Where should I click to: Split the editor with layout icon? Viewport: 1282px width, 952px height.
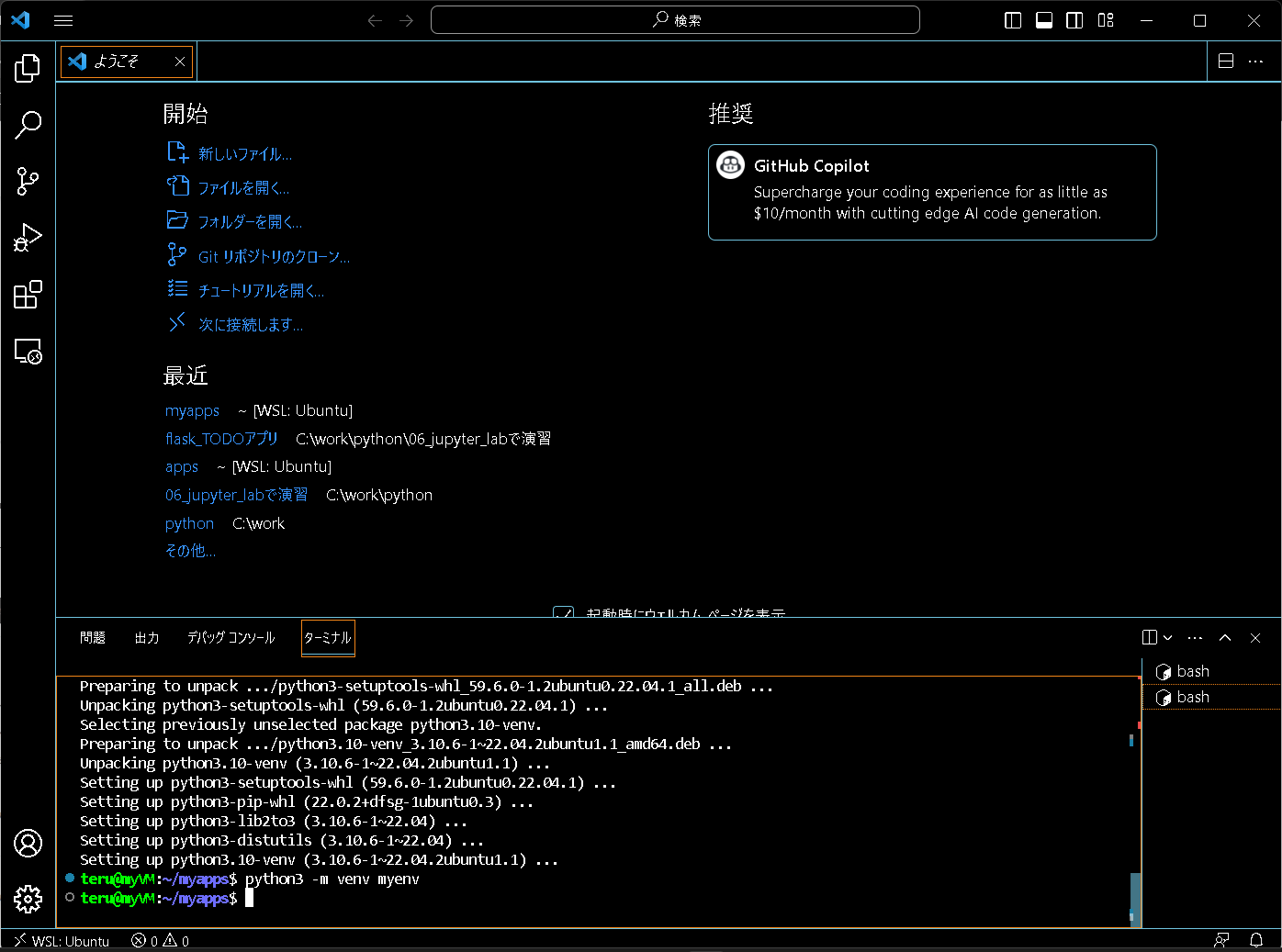1225,62
